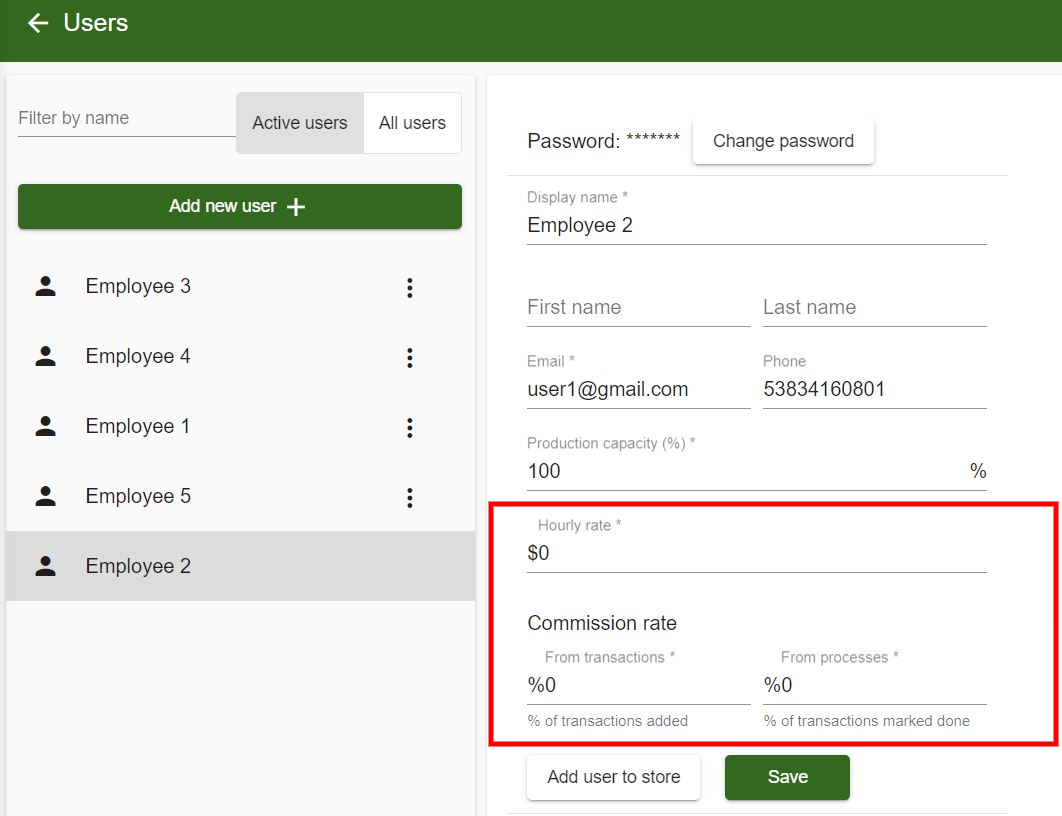Edit the From processes commission field
Image resolution: width=1062 pixels, height=816 pixels.
[x=874, y=685]
